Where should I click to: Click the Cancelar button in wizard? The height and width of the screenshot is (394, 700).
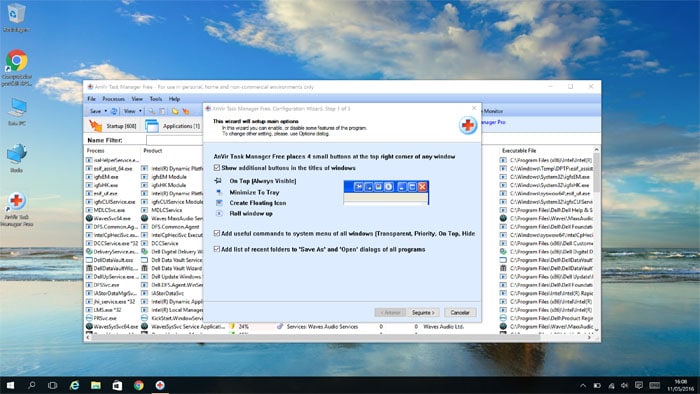click(x=460, y=312)
